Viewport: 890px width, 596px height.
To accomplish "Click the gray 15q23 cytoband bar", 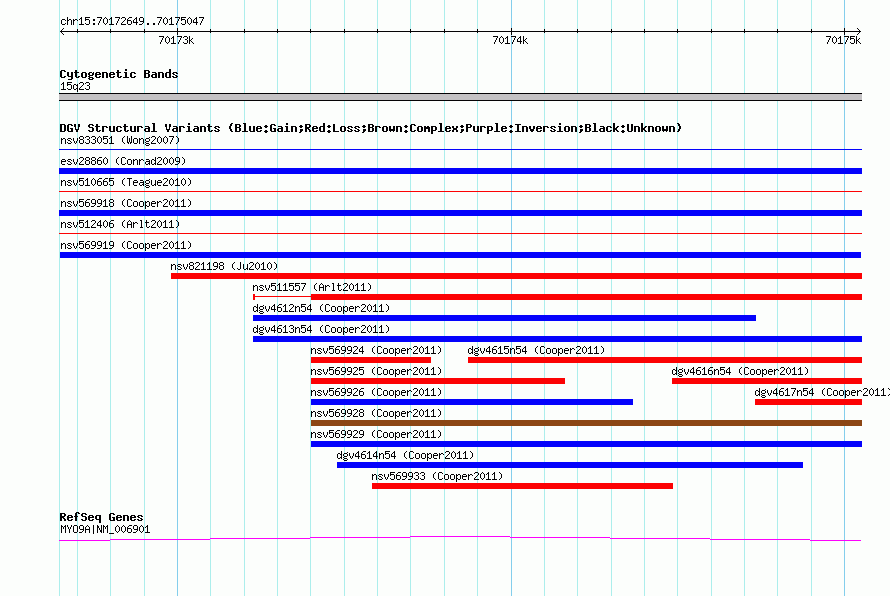I will (460, 97).
